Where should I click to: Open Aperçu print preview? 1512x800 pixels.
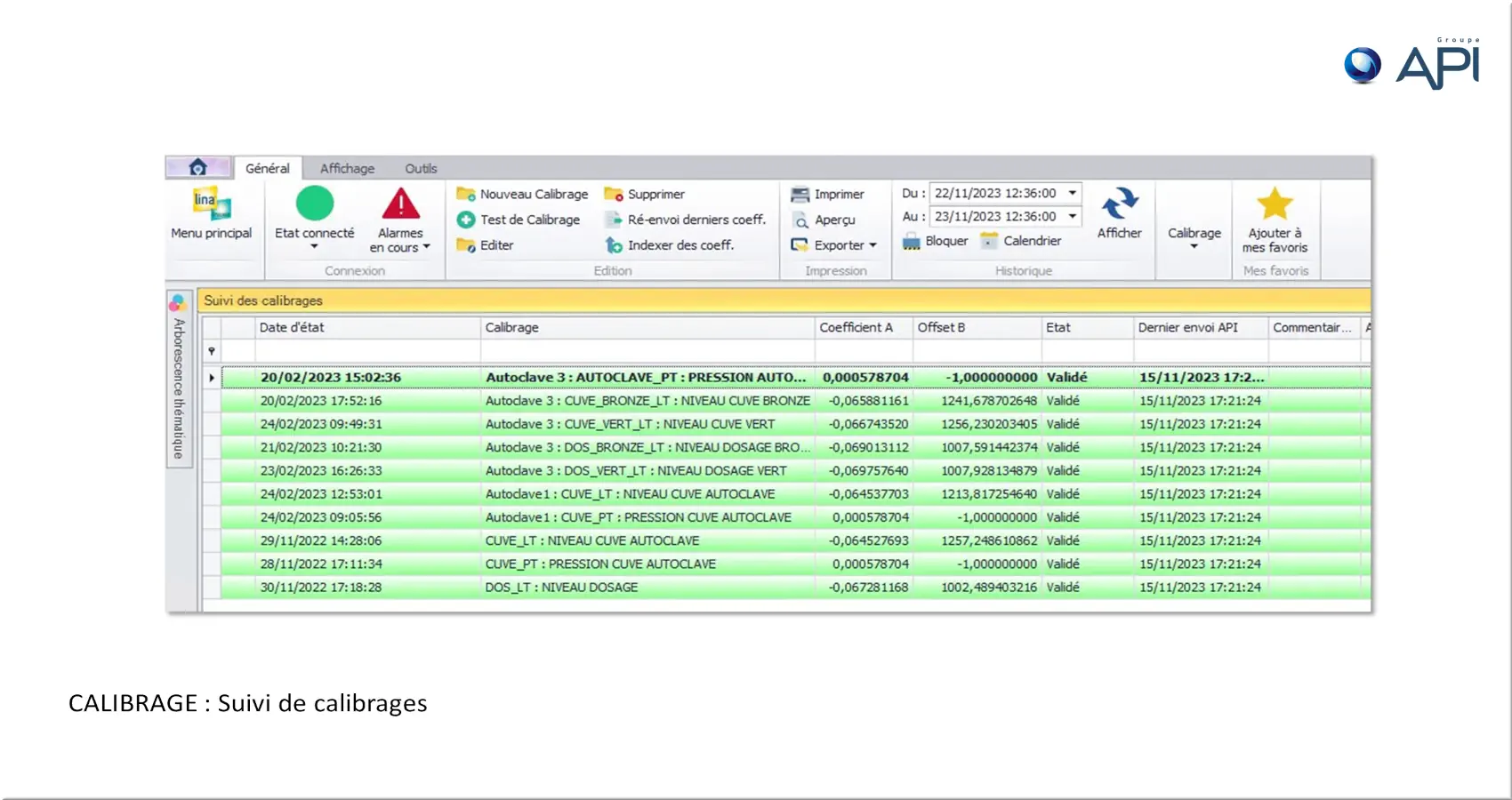click(824, 220)
